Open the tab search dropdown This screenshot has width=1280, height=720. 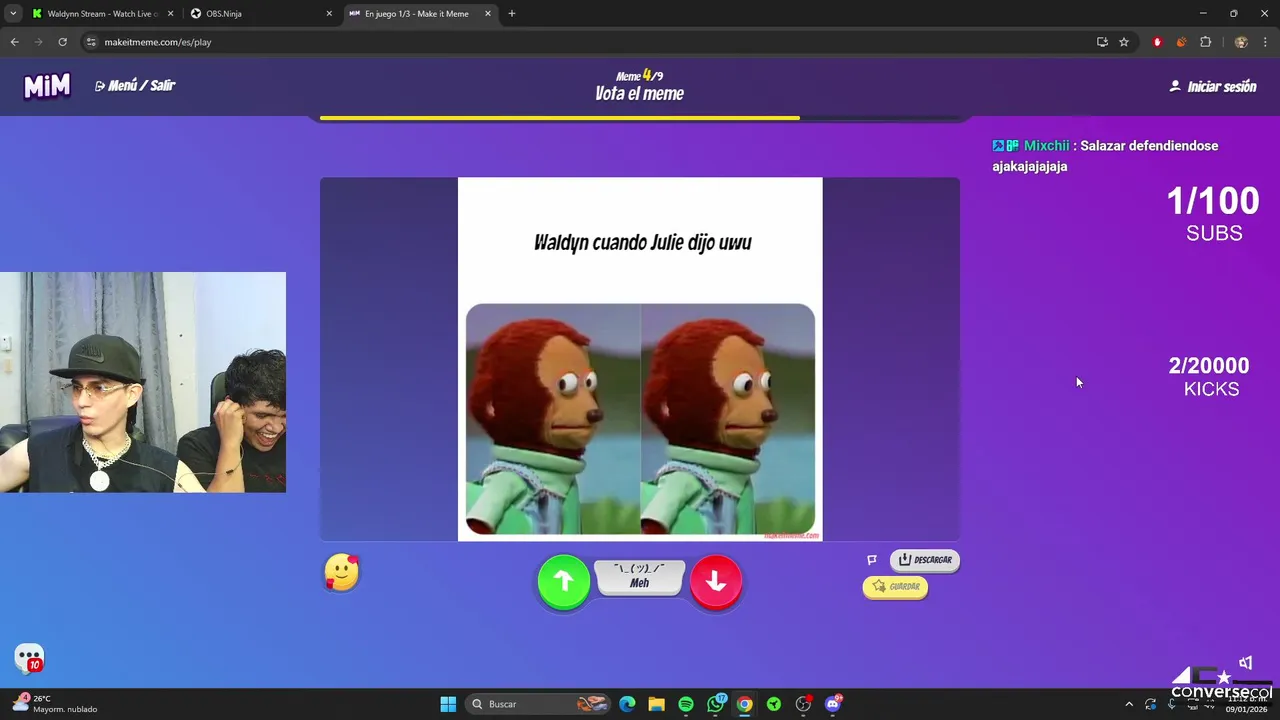13,14
